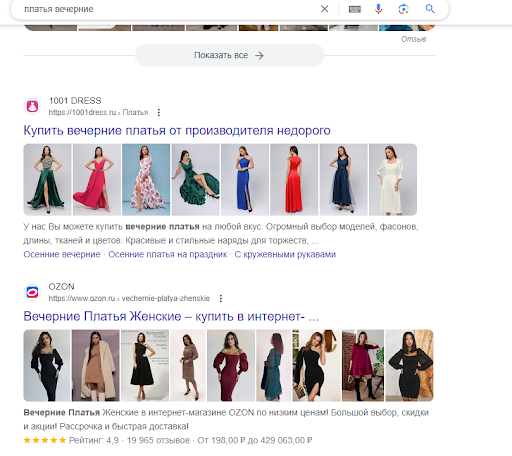The width and height of the screenshot is (512, 456).
Task: Open OZON brown patterned dress thumbnail
Action: pos(188,365)
